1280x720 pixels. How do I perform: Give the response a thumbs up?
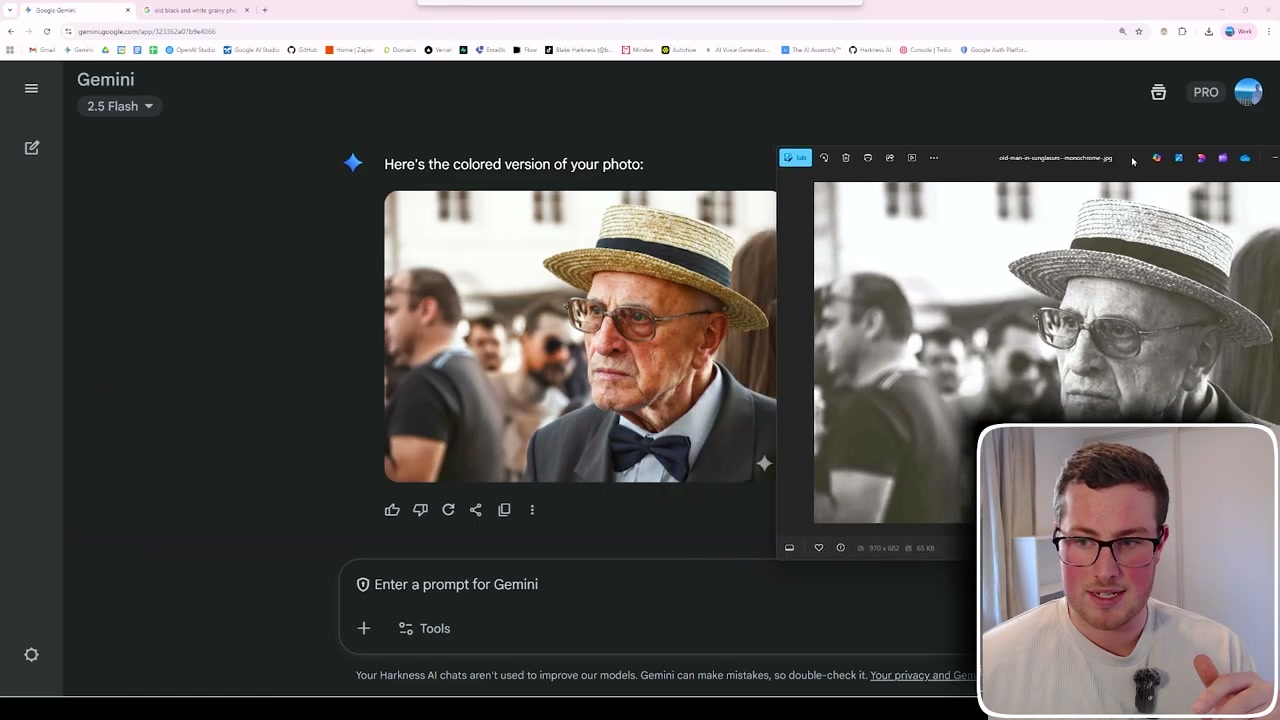[x=392, y=510]
